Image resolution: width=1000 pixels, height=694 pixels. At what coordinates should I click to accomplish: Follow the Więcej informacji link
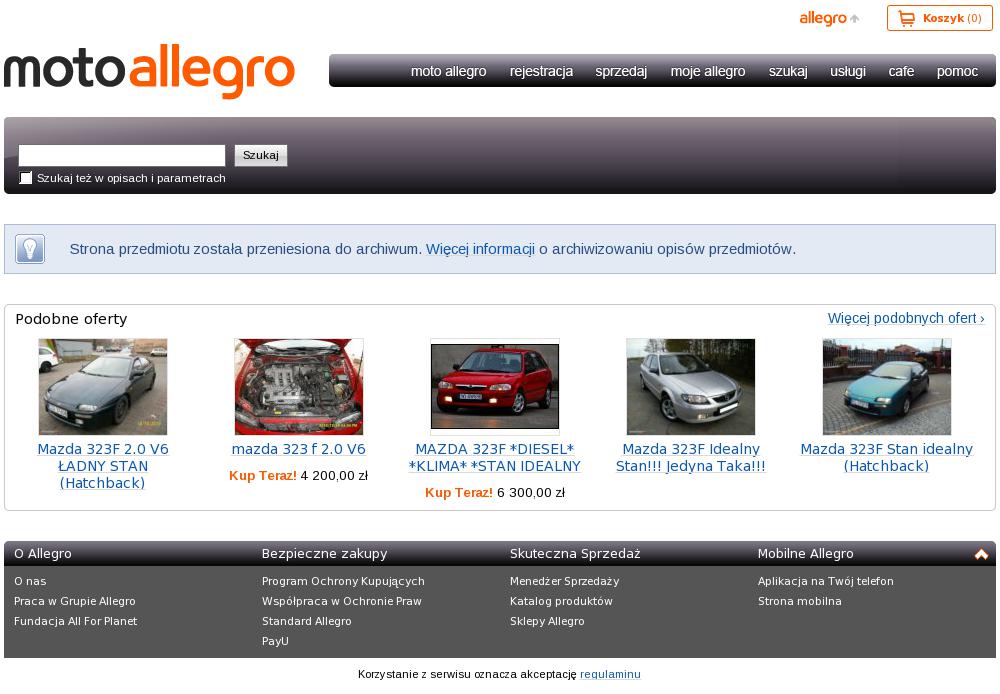coord(480,249)
